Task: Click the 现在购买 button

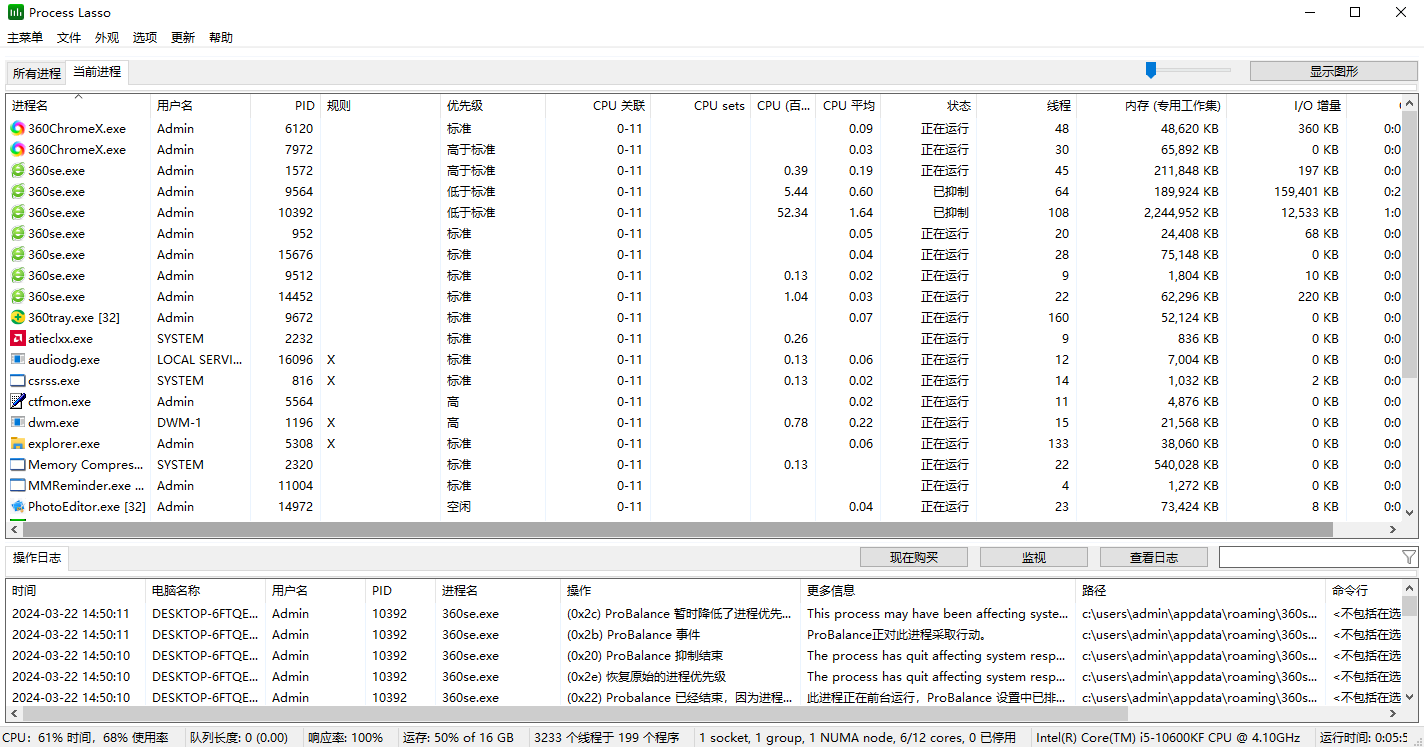Action: 914,557
